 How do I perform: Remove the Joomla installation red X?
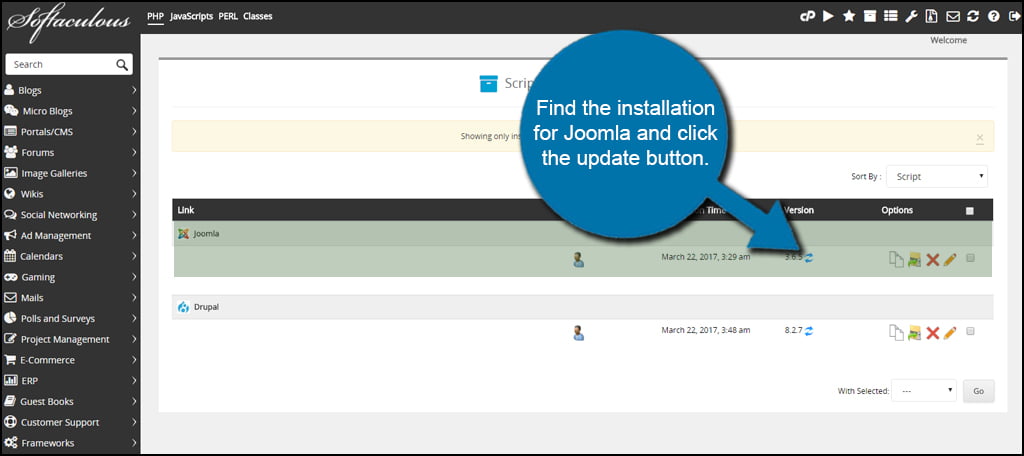[933, 259]
